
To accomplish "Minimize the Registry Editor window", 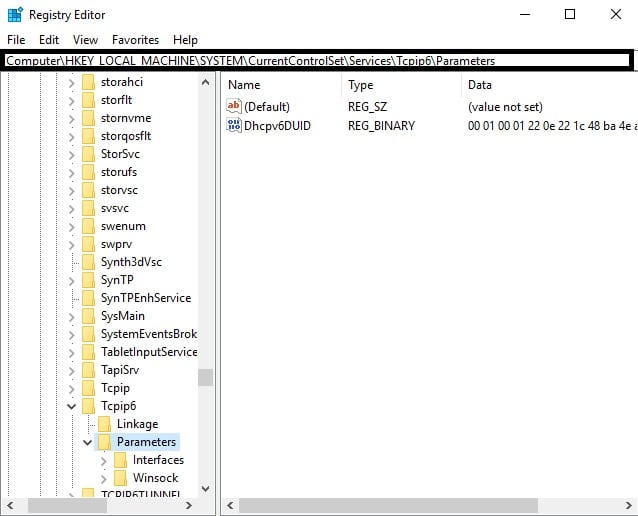I will pos(525,15).
